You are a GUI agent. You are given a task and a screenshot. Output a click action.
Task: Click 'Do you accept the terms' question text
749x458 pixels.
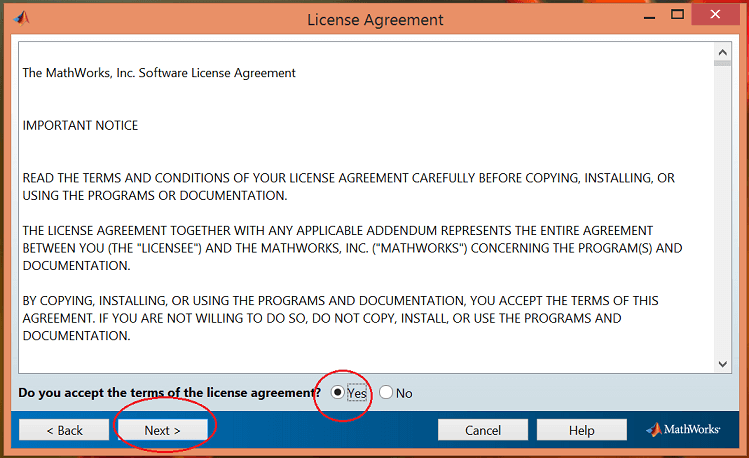[x=170, y=393]
